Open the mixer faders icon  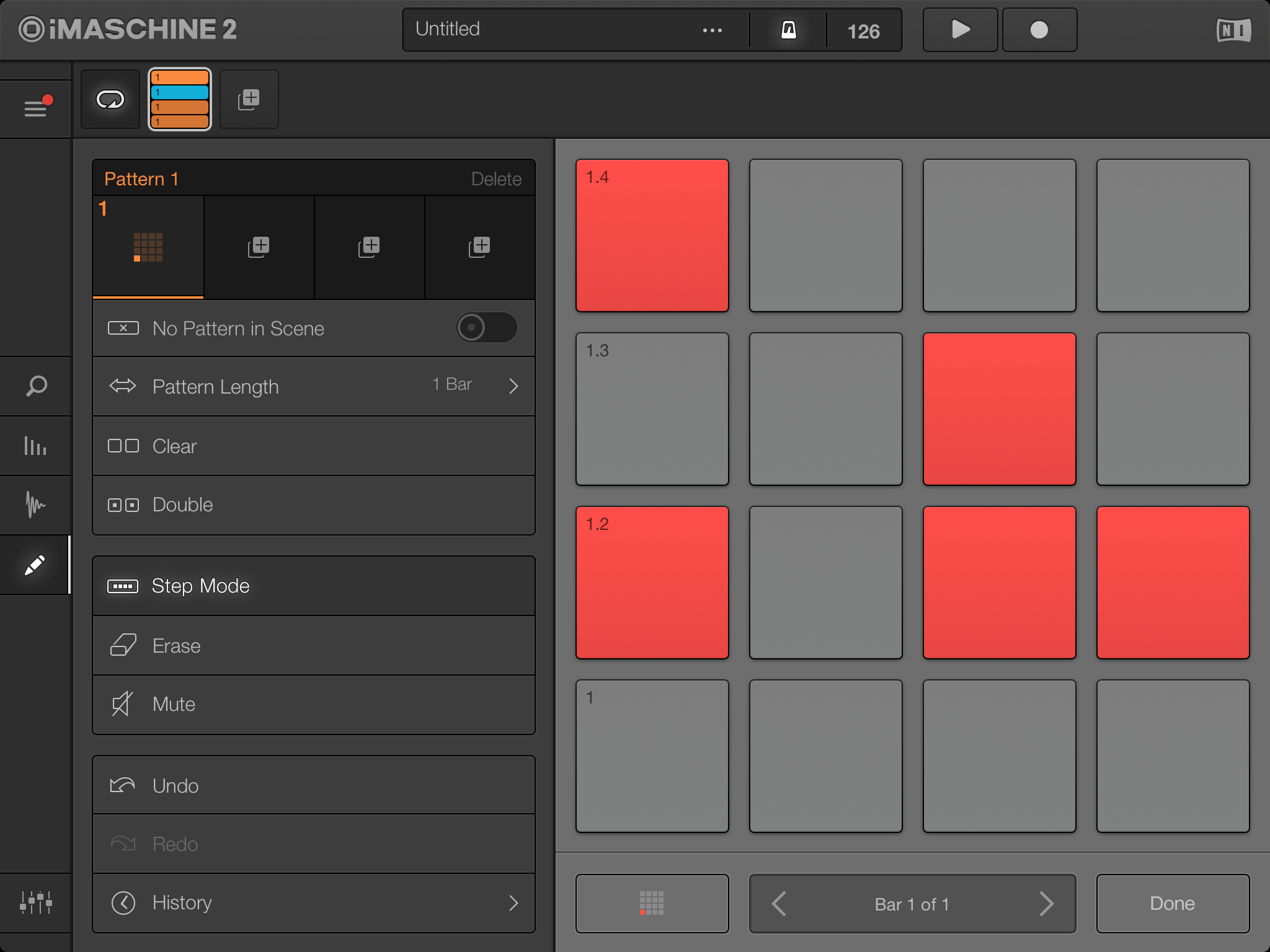pyautogui.click(x=36, y=902)
